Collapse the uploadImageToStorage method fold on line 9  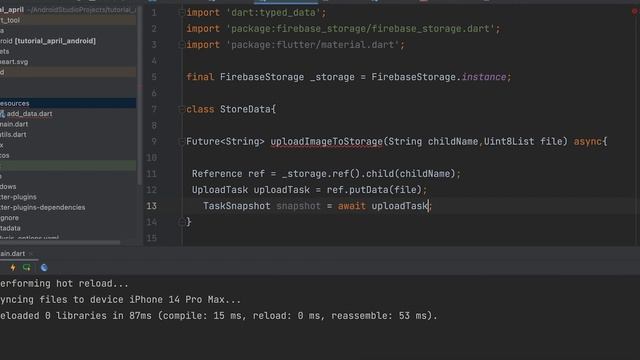coord(182,142)
